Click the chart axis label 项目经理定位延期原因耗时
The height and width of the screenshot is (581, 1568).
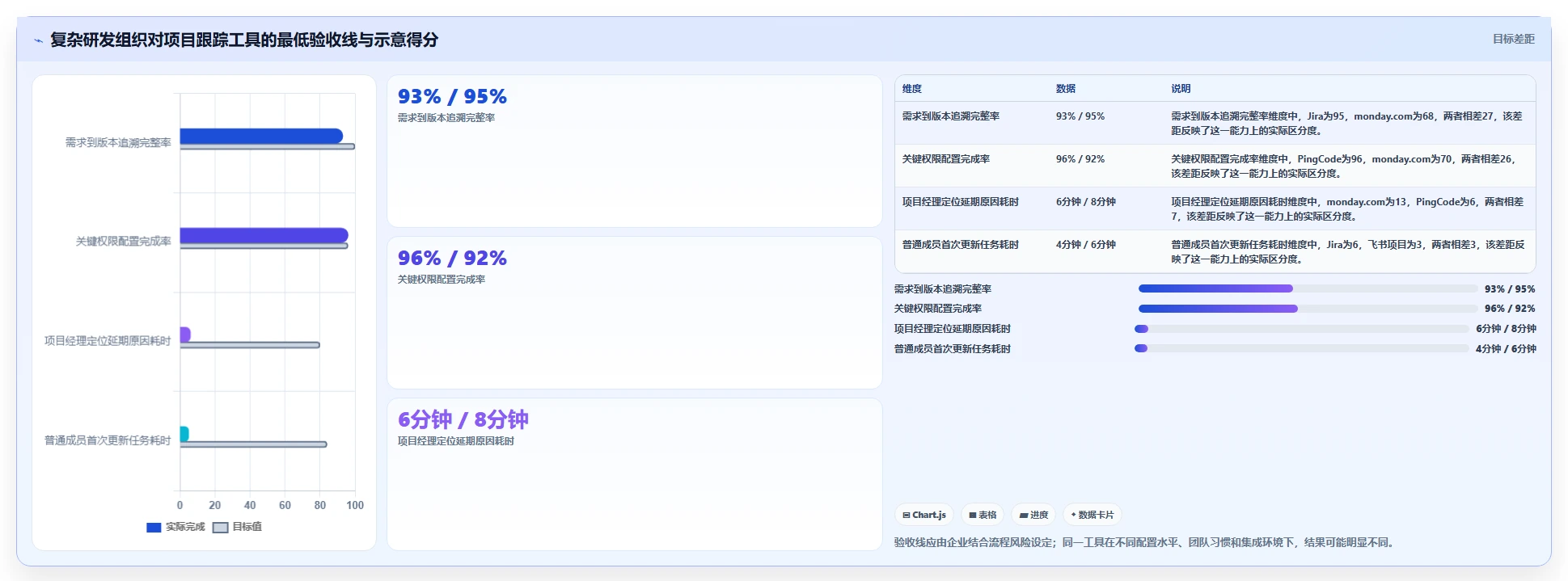(x=108, y=340)
